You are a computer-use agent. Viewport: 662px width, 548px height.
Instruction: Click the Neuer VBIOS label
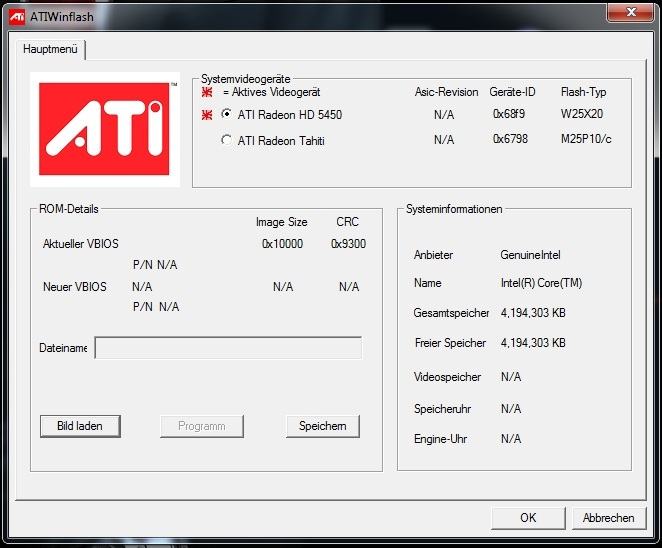click(x=75, y=287)
